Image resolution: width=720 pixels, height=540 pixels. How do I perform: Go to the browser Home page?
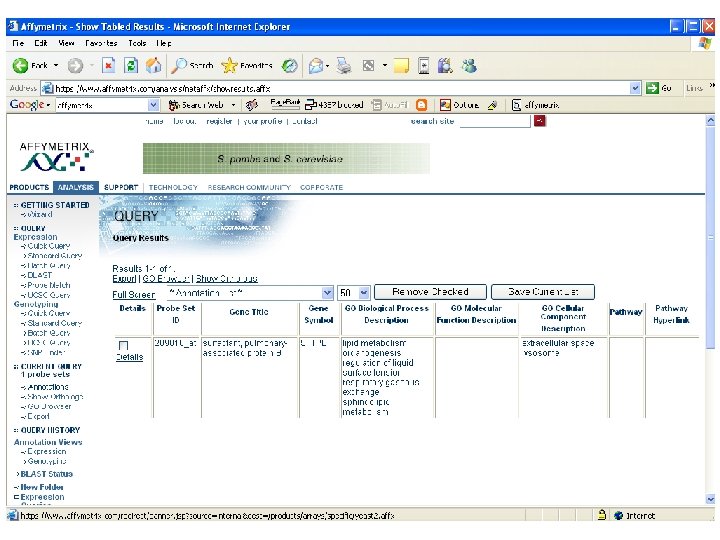pyautogui.click(x=153, y=66)
